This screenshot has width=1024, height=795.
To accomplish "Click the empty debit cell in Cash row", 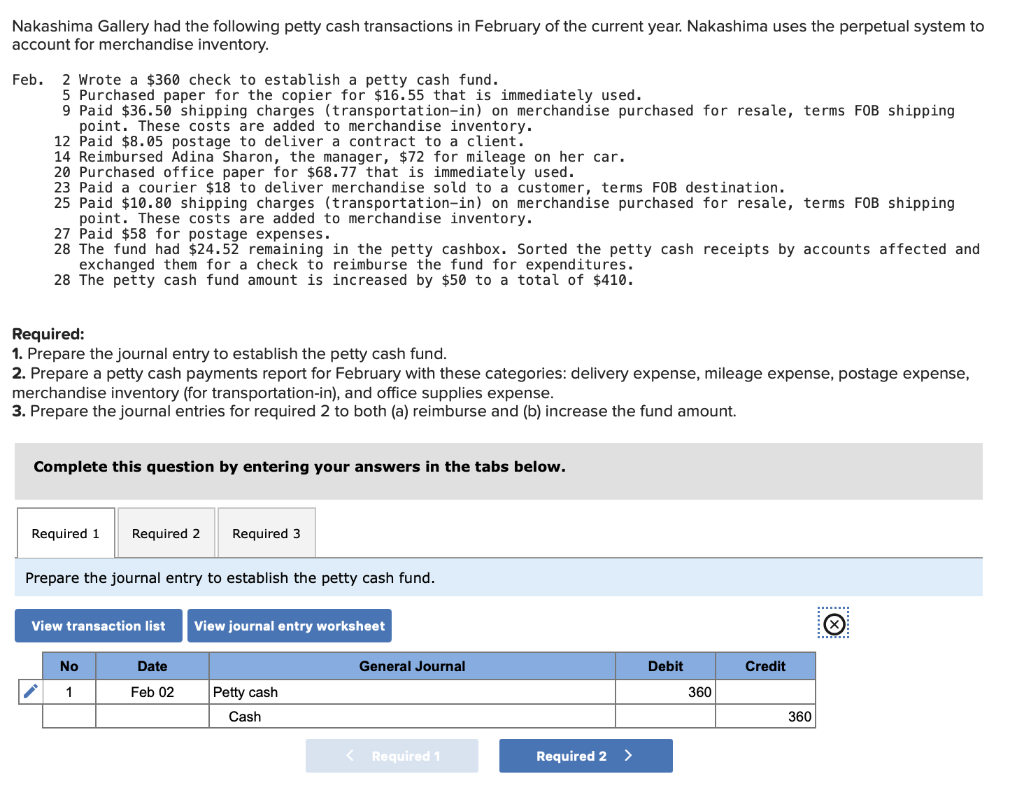I will coord(665,716).
